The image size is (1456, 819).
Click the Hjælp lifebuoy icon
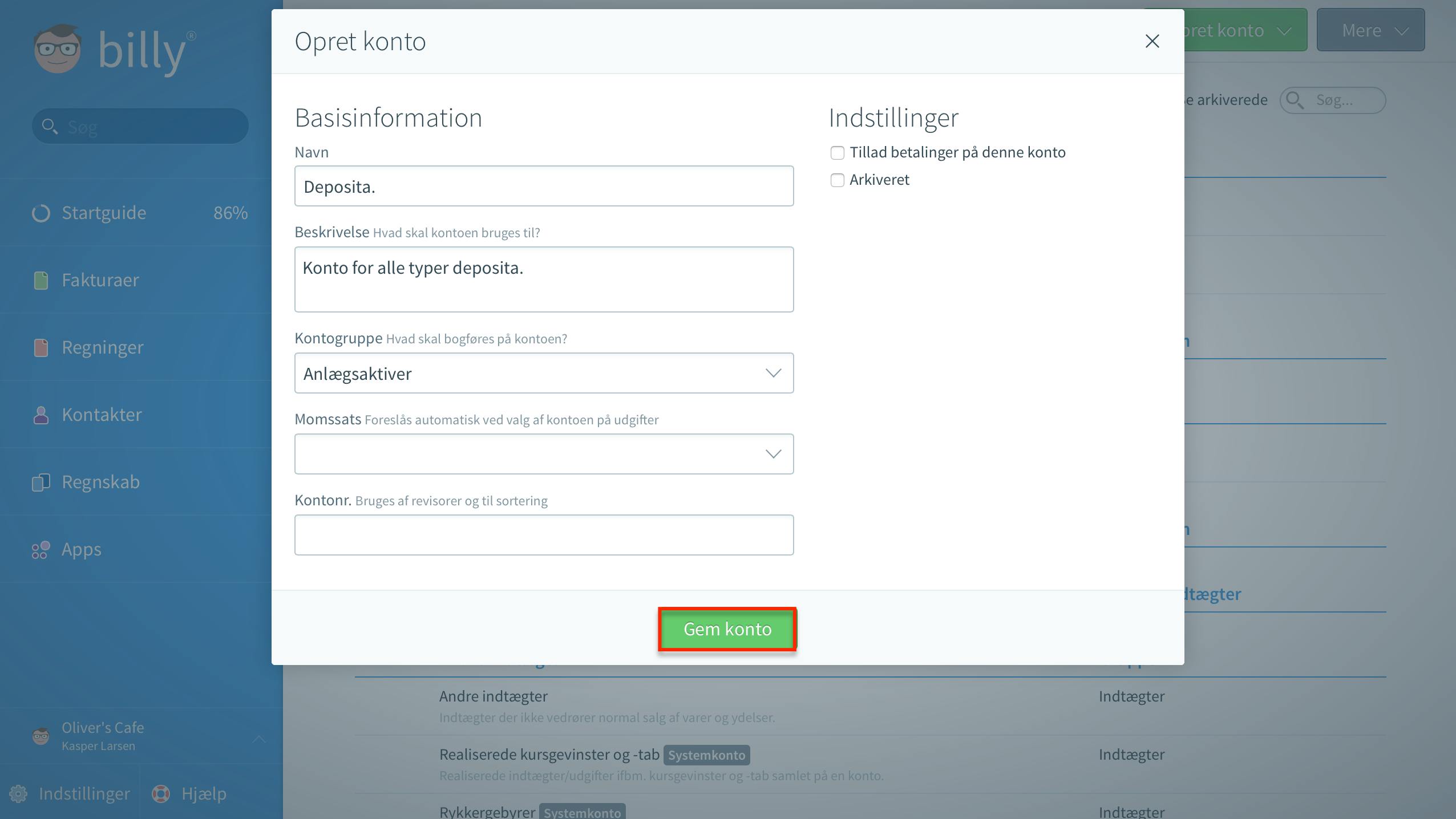(x=161, y=793)
